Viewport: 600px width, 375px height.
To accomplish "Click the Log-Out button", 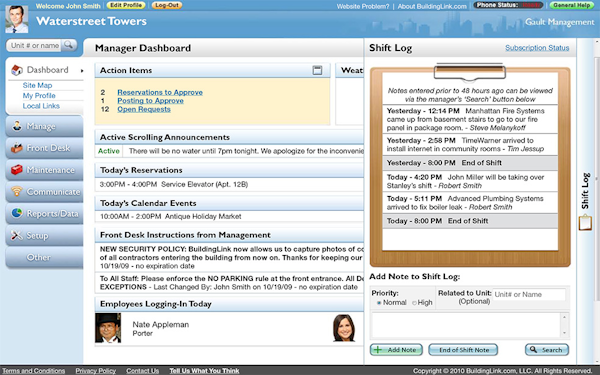I will pyautogui.click(x=167, y=5).
